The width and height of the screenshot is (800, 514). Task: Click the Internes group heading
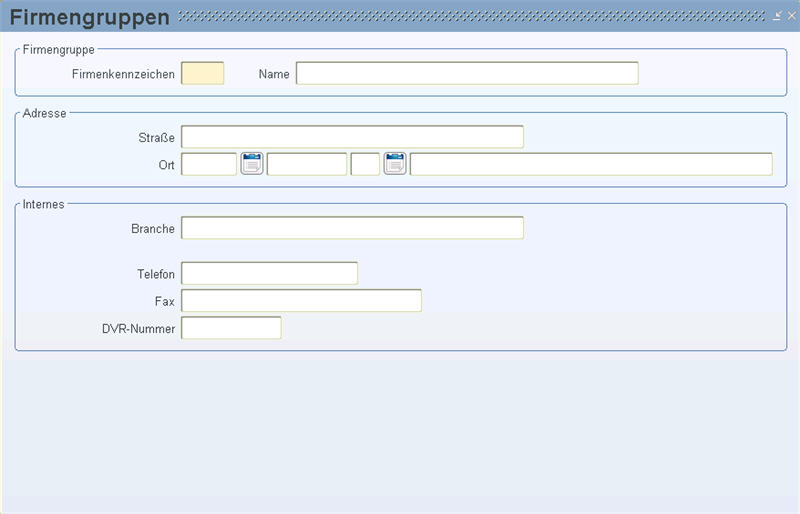43,204
